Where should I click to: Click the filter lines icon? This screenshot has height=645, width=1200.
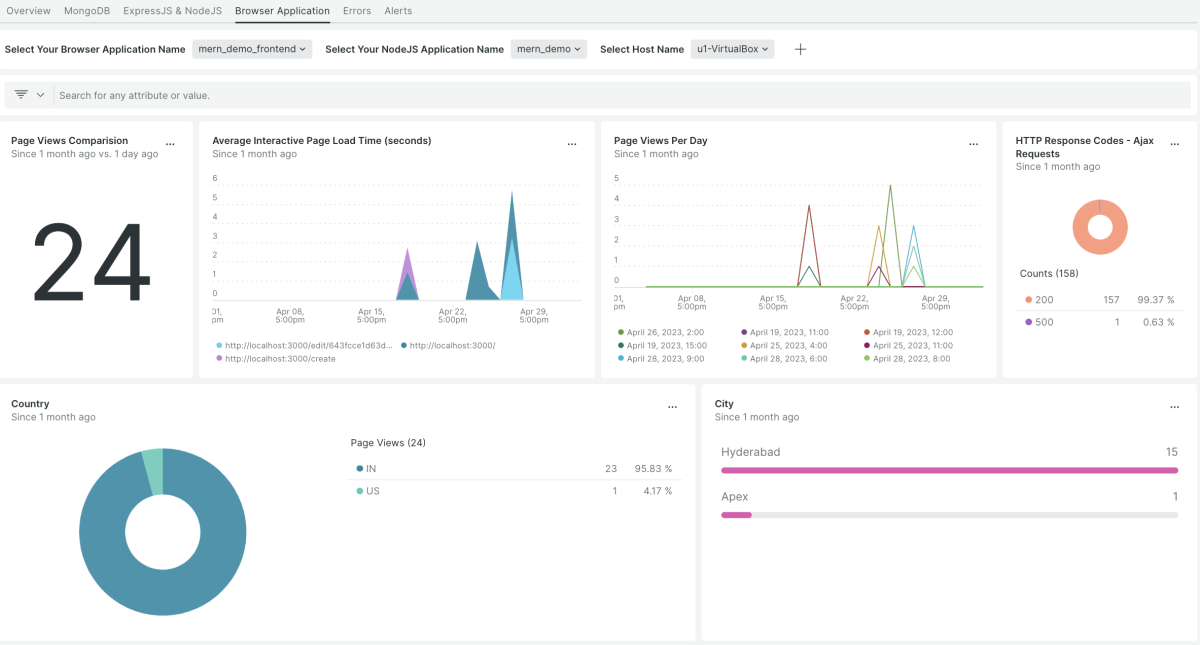click(x=21, y=95)
